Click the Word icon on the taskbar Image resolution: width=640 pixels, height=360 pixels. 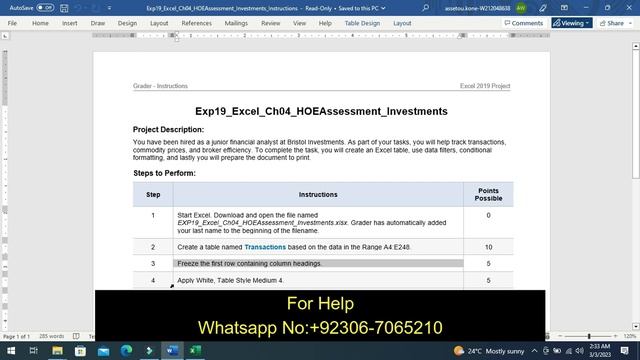point(172,351)
